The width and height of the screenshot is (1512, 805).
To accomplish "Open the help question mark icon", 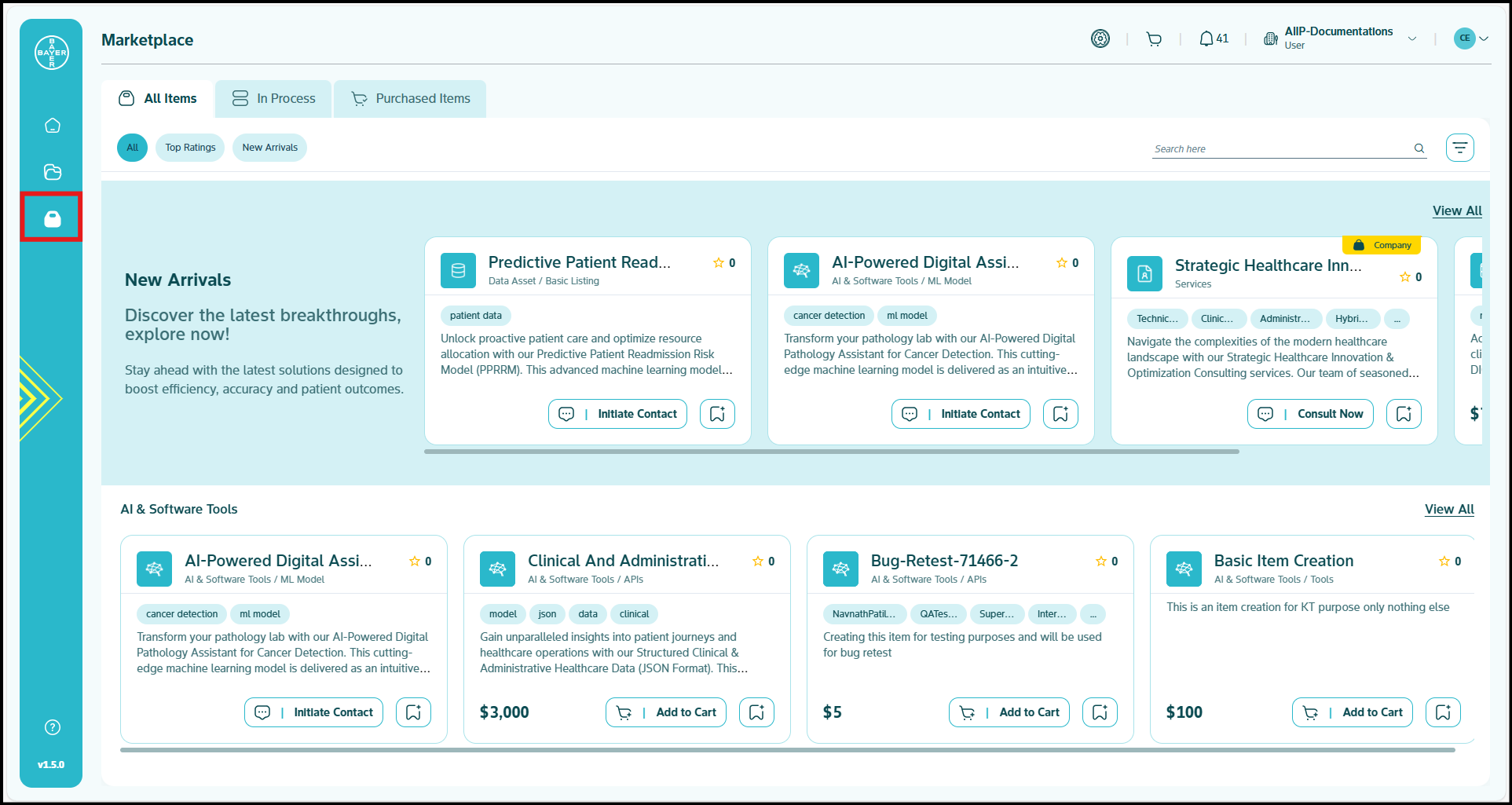I will [52, 727].
